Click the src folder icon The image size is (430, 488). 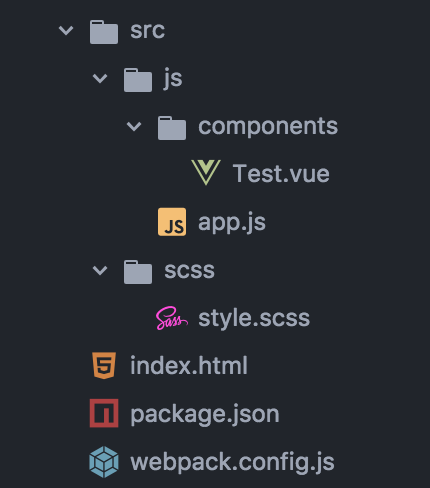click(x=104, y=32)
